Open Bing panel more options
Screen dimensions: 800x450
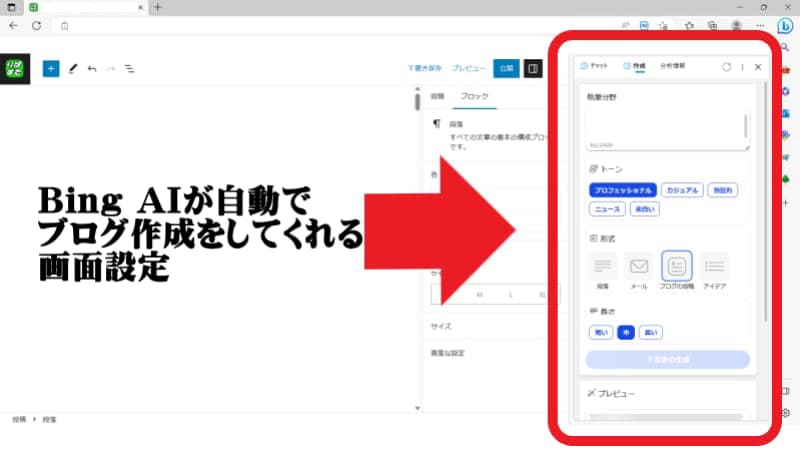742,67
